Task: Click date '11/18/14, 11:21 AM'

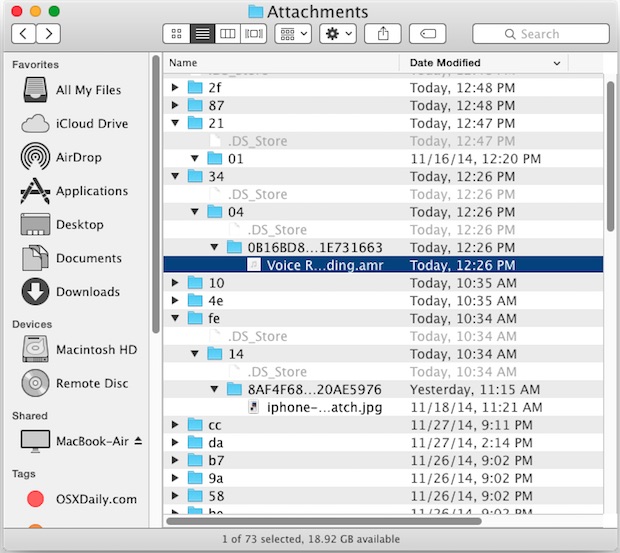Action: (x=476, y=407)
